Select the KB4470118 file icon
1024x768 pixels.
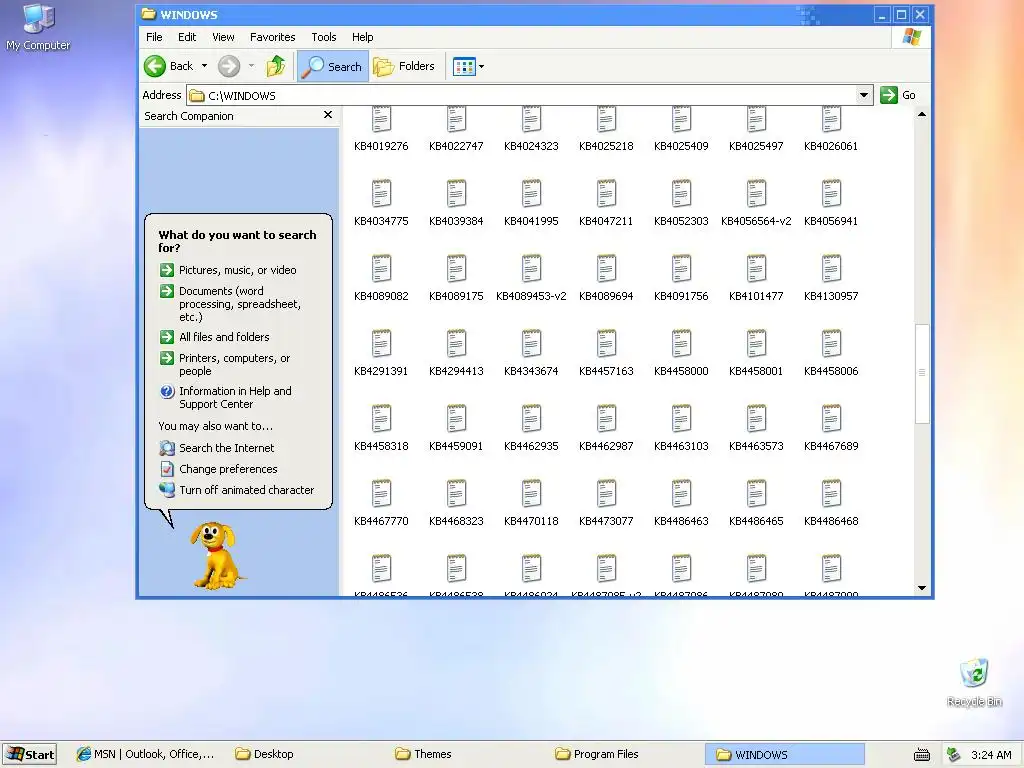[532, 494]
